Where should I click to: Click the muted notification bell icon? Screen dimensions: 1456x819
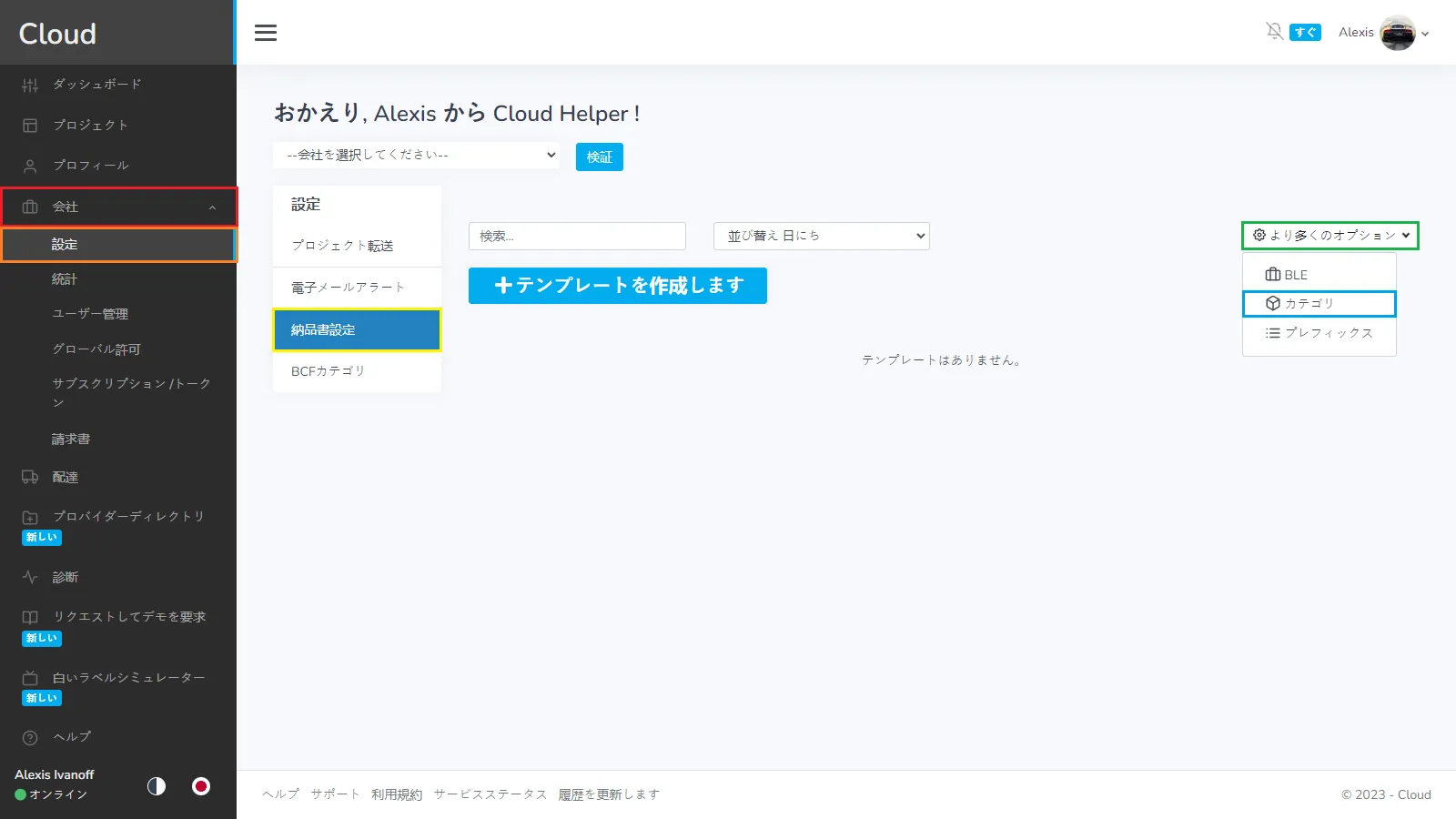coord(1274,32)
